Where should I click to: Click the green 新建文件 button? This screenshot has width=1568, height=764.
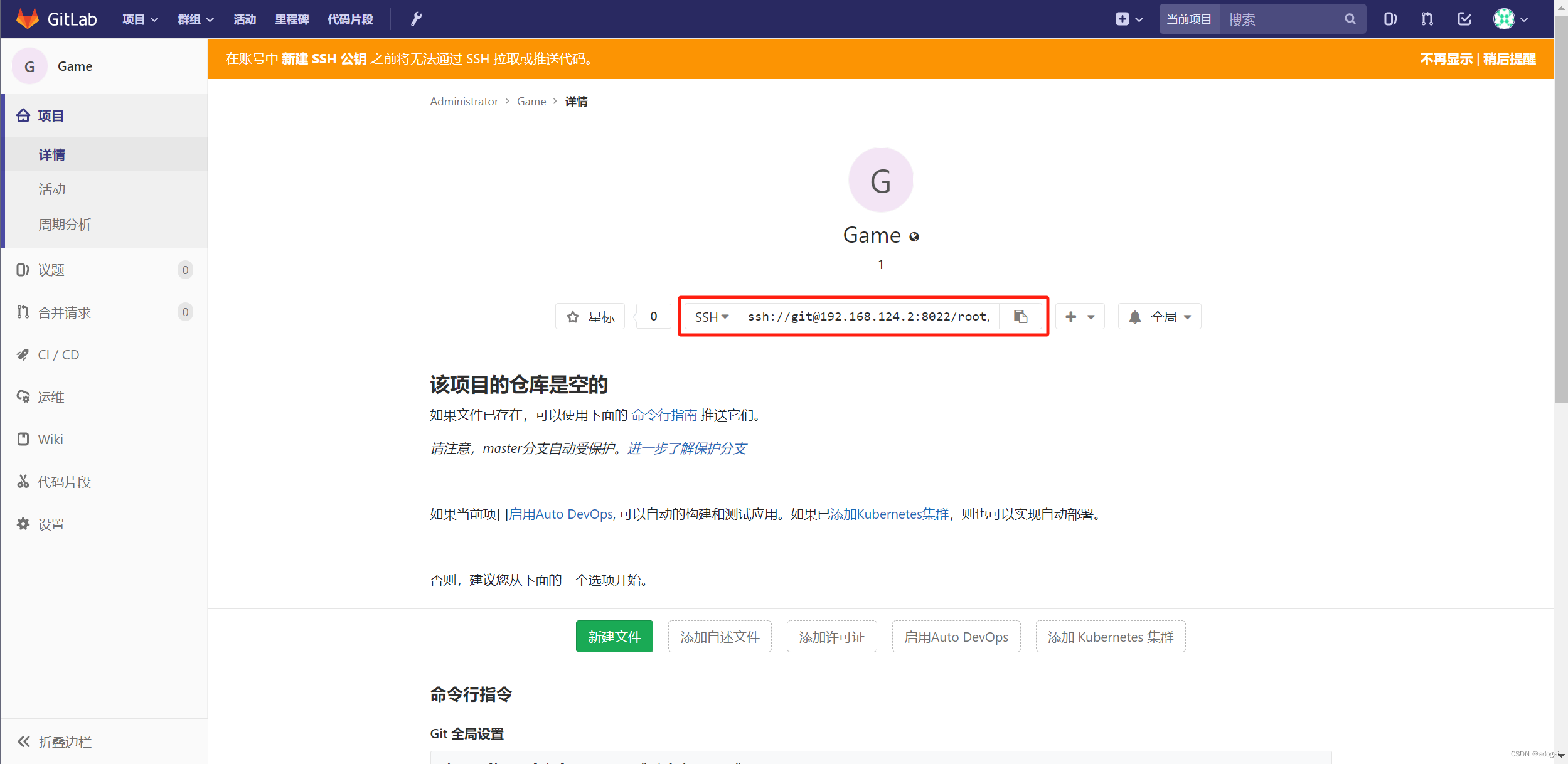(614, 637)
